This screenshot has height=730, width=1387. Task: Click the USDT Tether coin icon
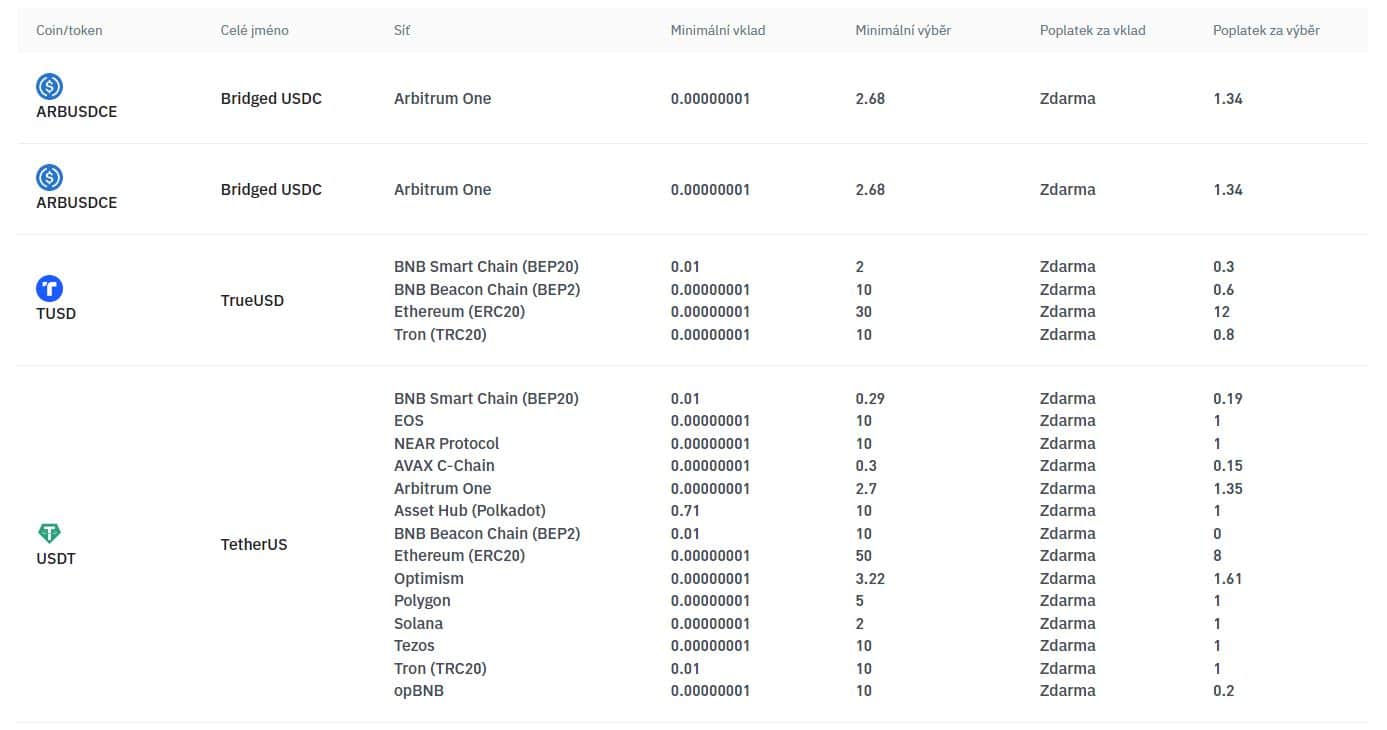(x=50, y=534)
